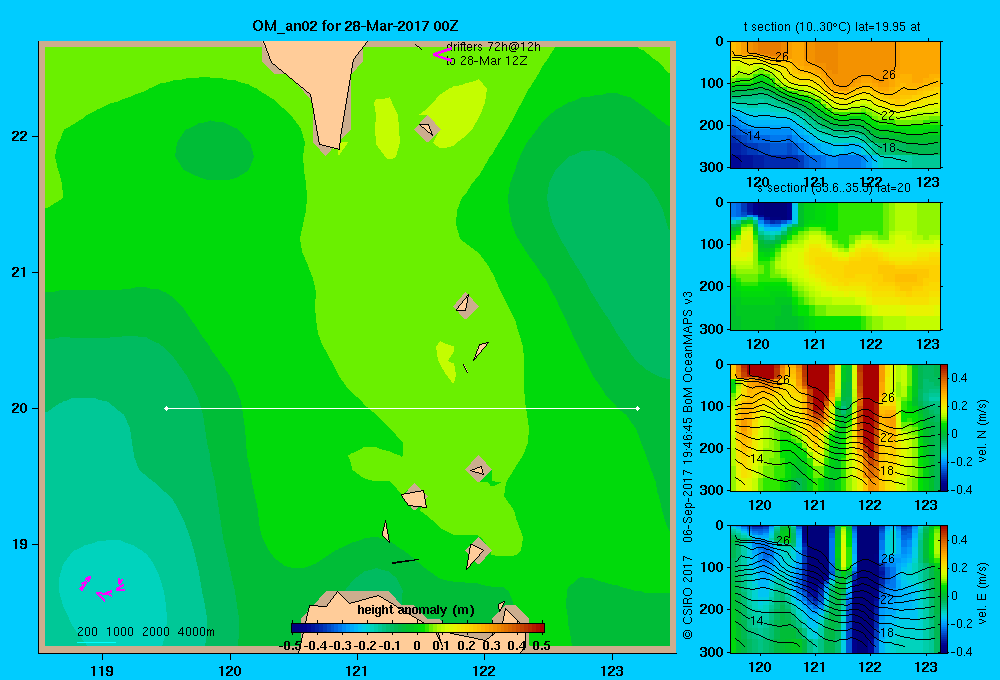Click longitude tick label "123" on the main map's bottom axis
The height and width of the screenshot is (680, 1000).
pos(612,670)
